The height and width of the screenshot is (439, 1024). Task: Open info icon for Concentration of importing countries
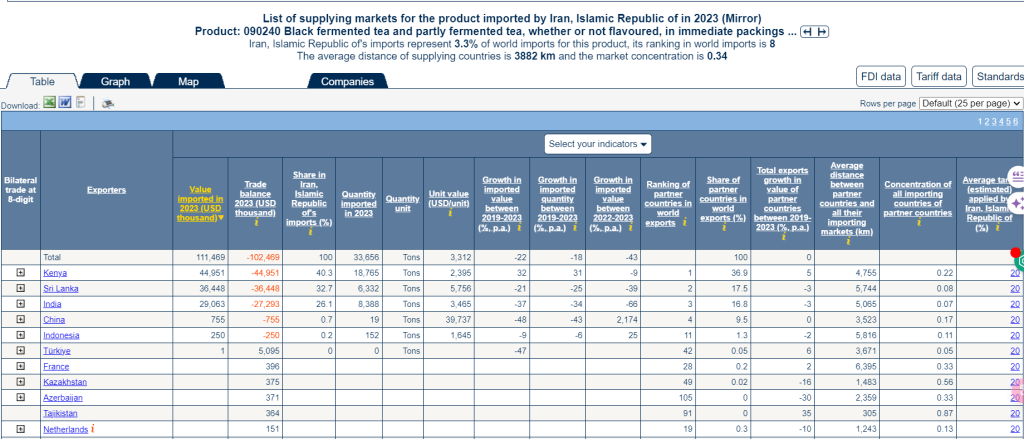[x=918, y=223]
